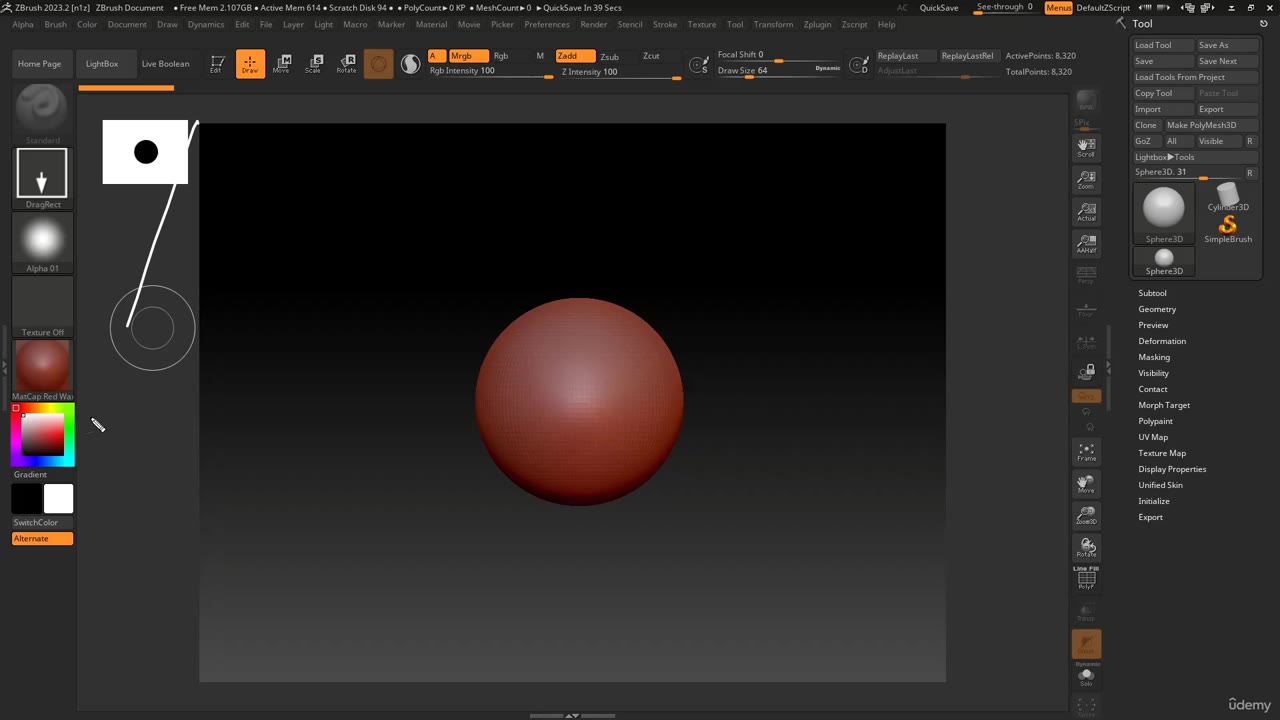Click the Frame mesh icon
Image resolution: width=1280 pixels, height=720 pixels.
point(1086,452)
